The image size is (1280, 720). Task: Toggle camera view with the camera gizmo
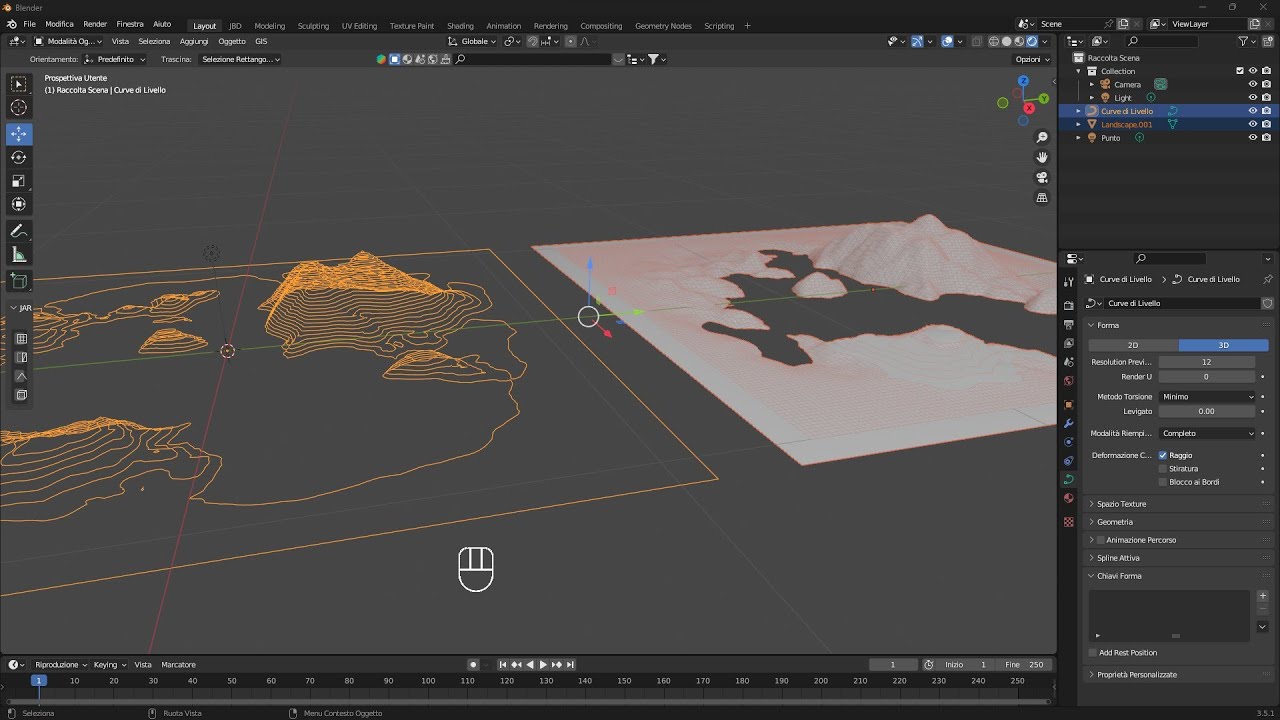click(1042, 178)
